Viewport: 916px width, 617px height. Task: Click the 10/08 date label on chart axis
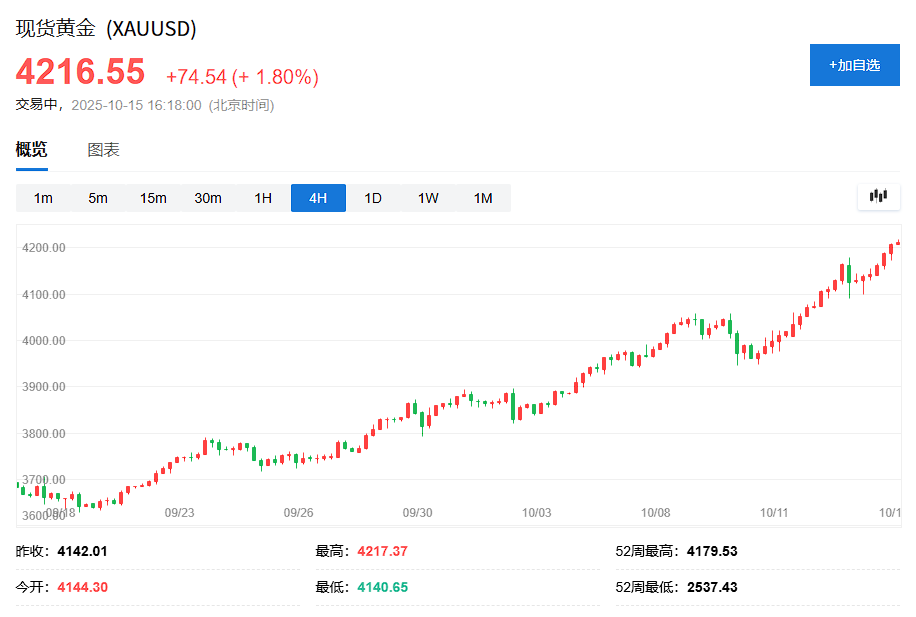click(x=655, y=511)
